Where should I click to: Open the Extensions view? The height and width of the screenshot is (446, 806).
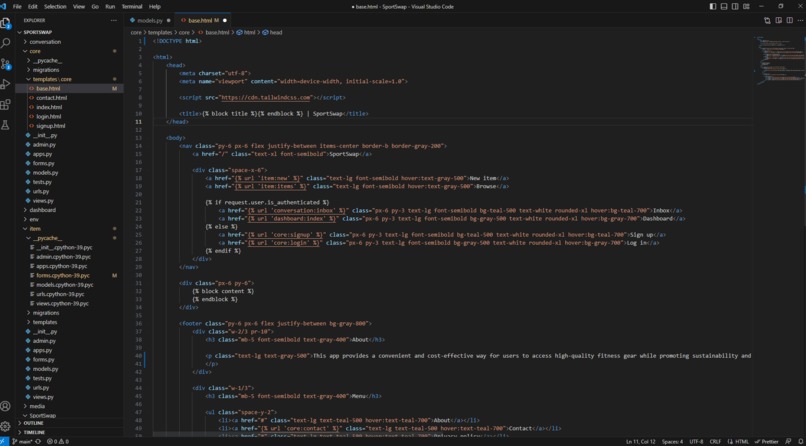(x=6, y=105)
